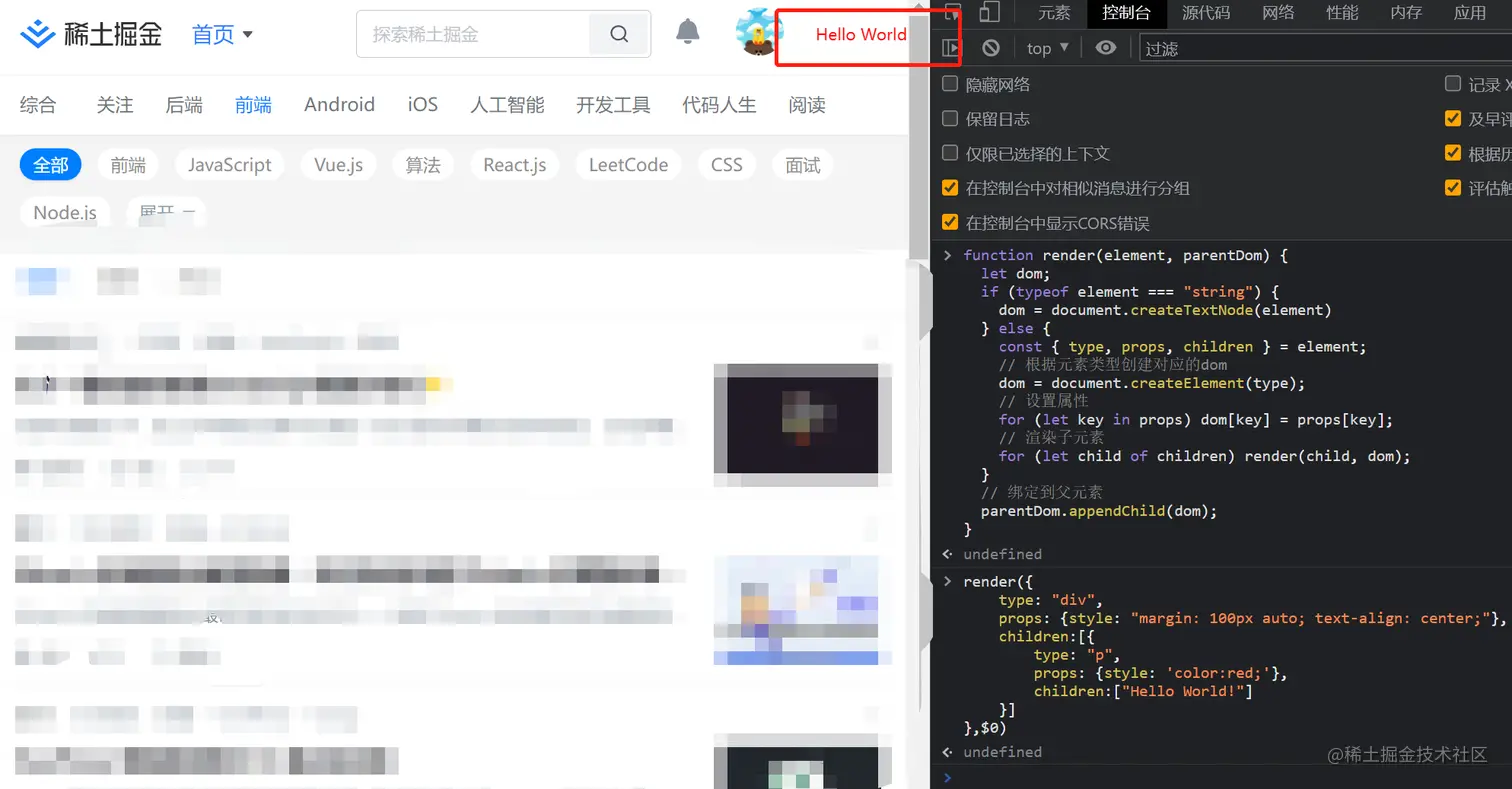The image size is (1512, 789).
Task: Tick the checkbox beside 记录 X
Action: [x=1453, y=84]
